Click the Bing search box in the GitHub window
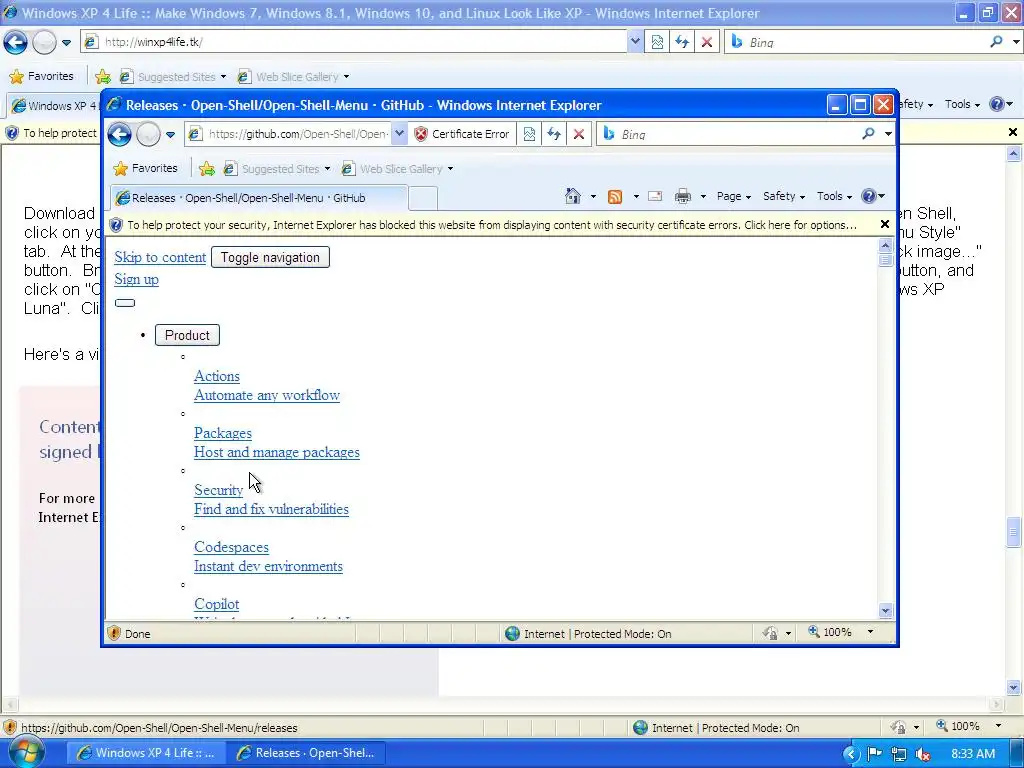The image size is (1024, 768). 737,134
